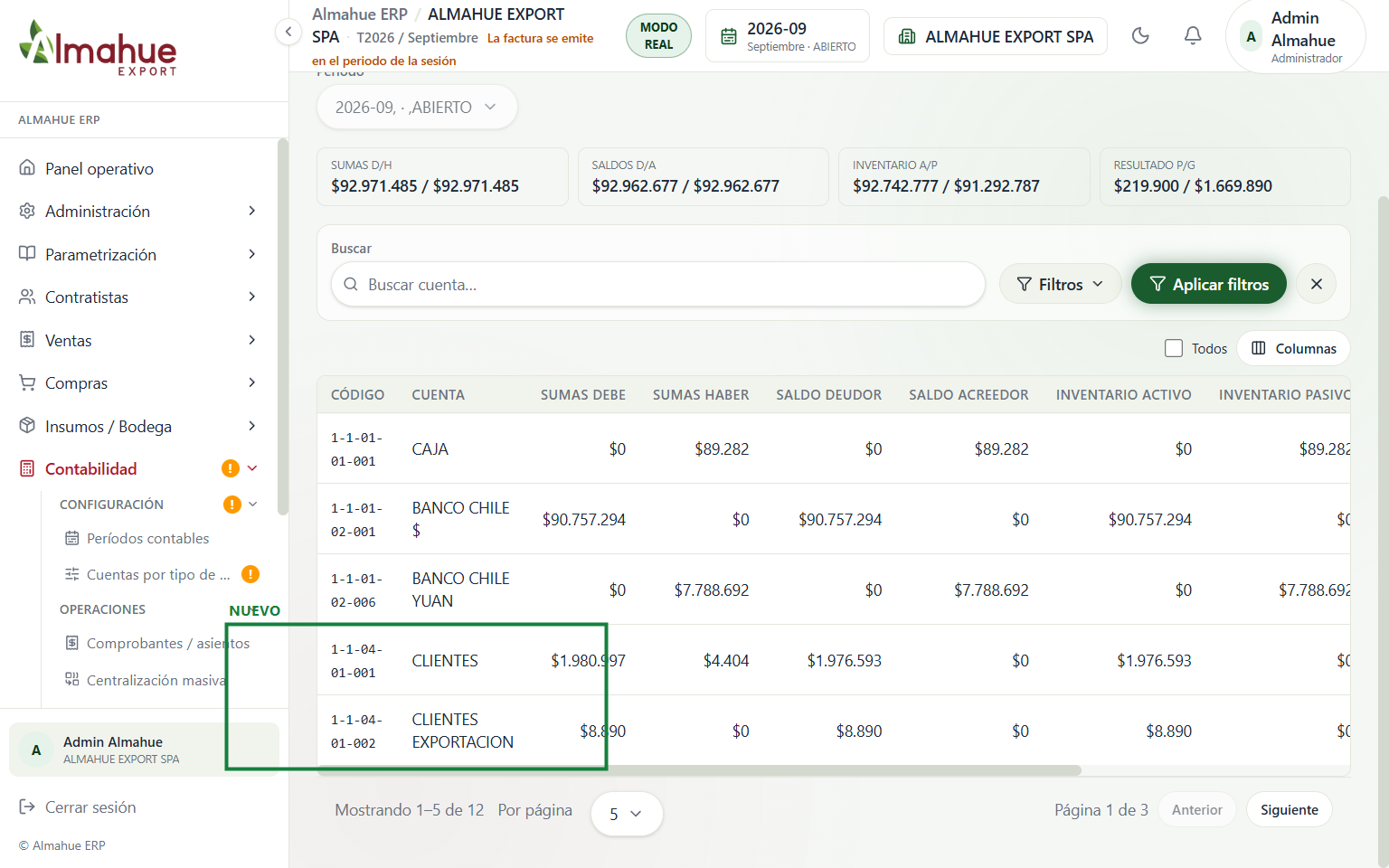Click the SUMAS DEBE column header
Image resolution: width=1389 pixels, height=868 pixels.
(583, 395)
